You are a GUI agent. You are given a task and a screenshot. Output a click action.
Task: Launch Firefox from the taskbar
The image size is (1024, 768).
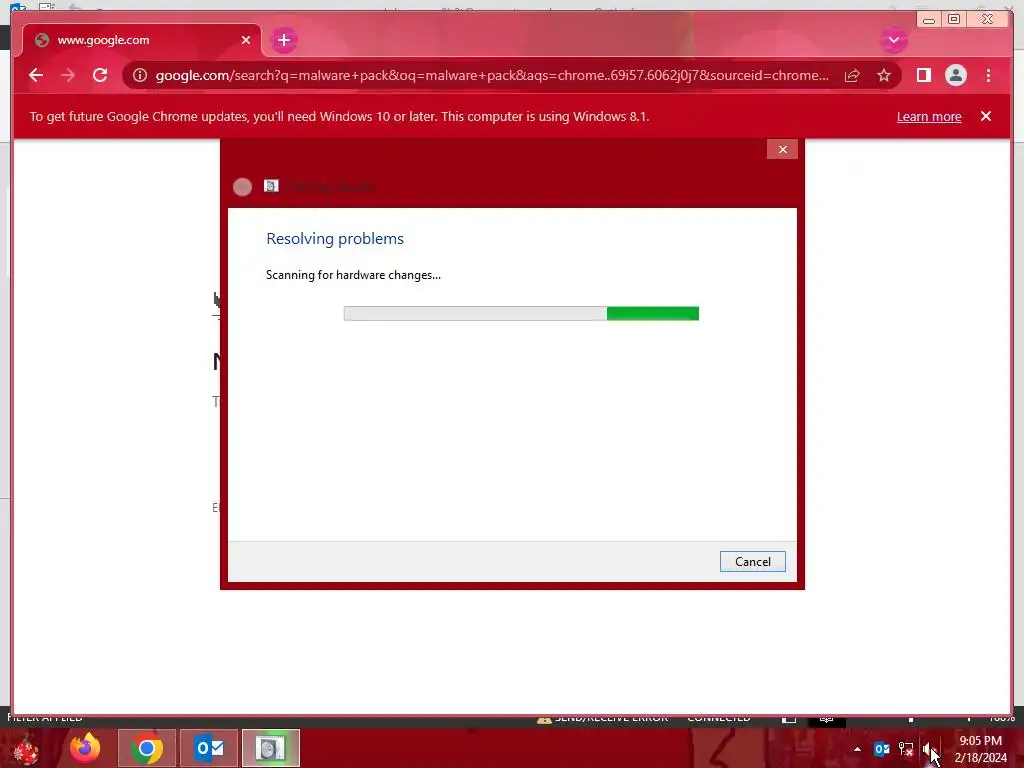[85, 748]
